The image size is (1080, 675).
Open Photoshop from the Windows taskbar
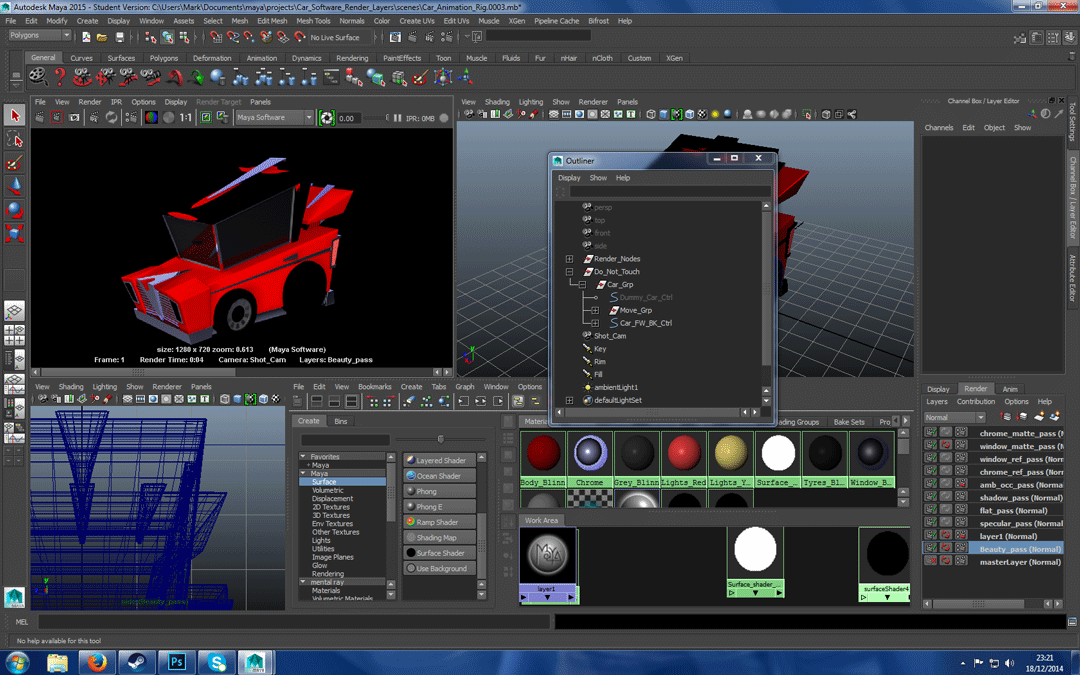click(x=176, y=661)
